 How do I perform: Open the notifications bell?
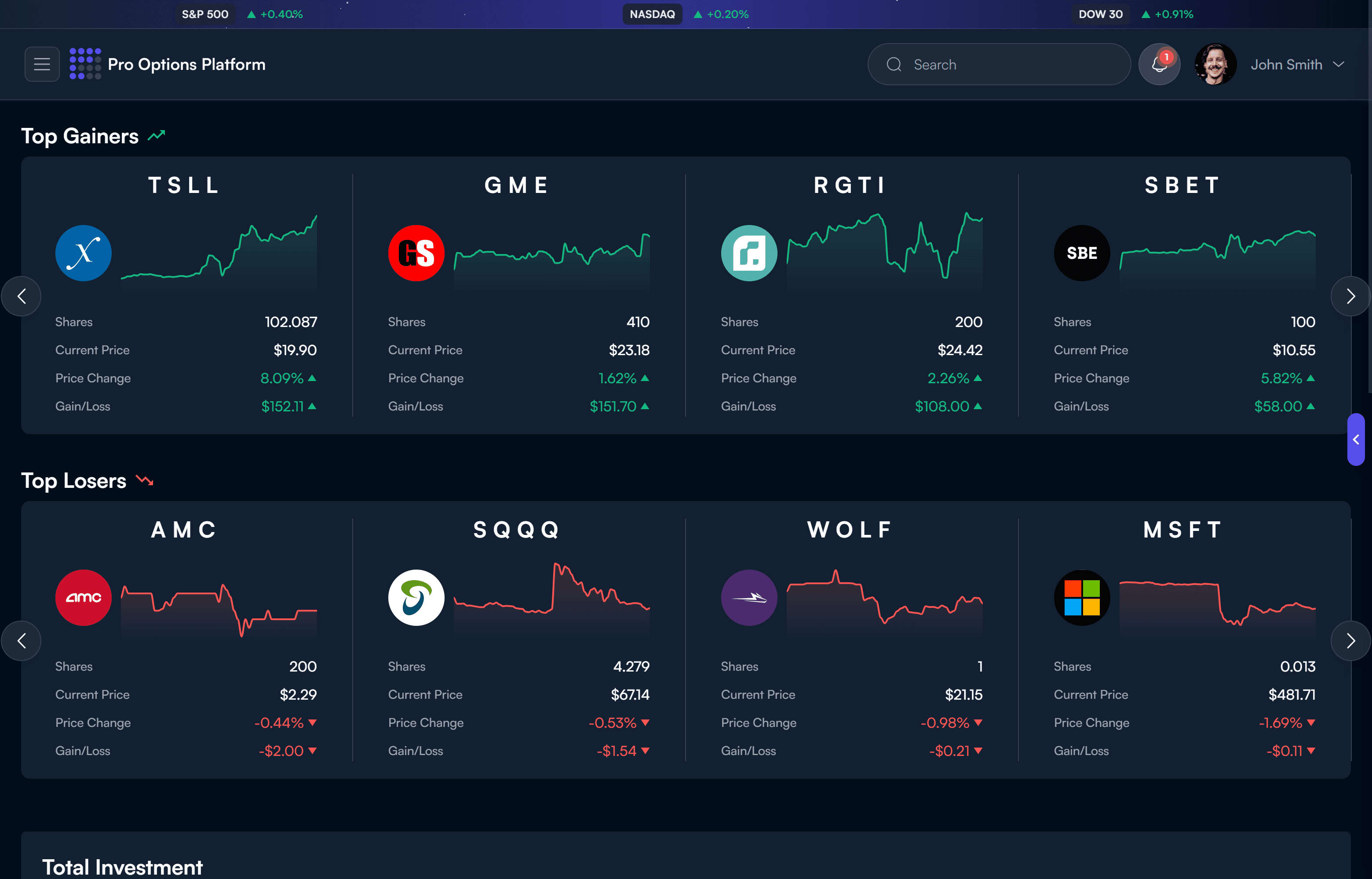click(x=1159, y=64)
